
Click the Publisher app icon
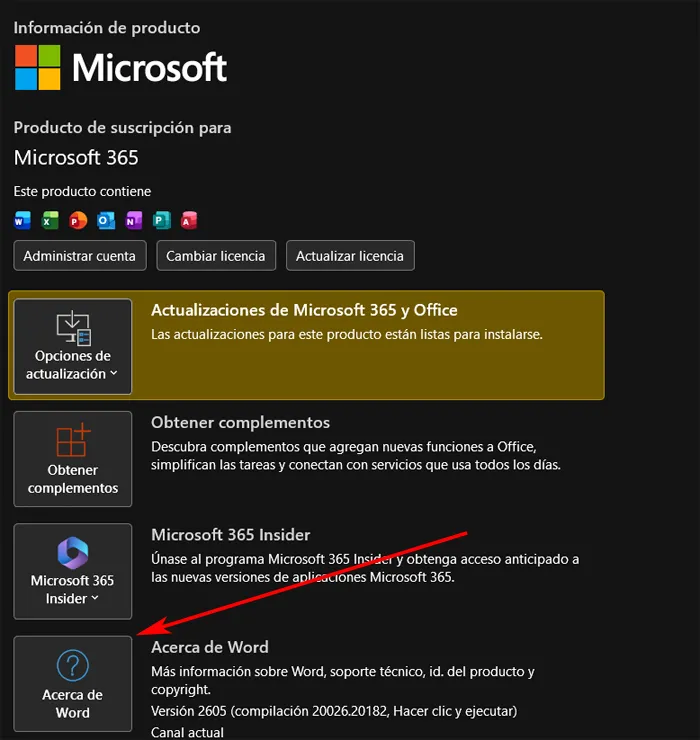click(161, 220)
